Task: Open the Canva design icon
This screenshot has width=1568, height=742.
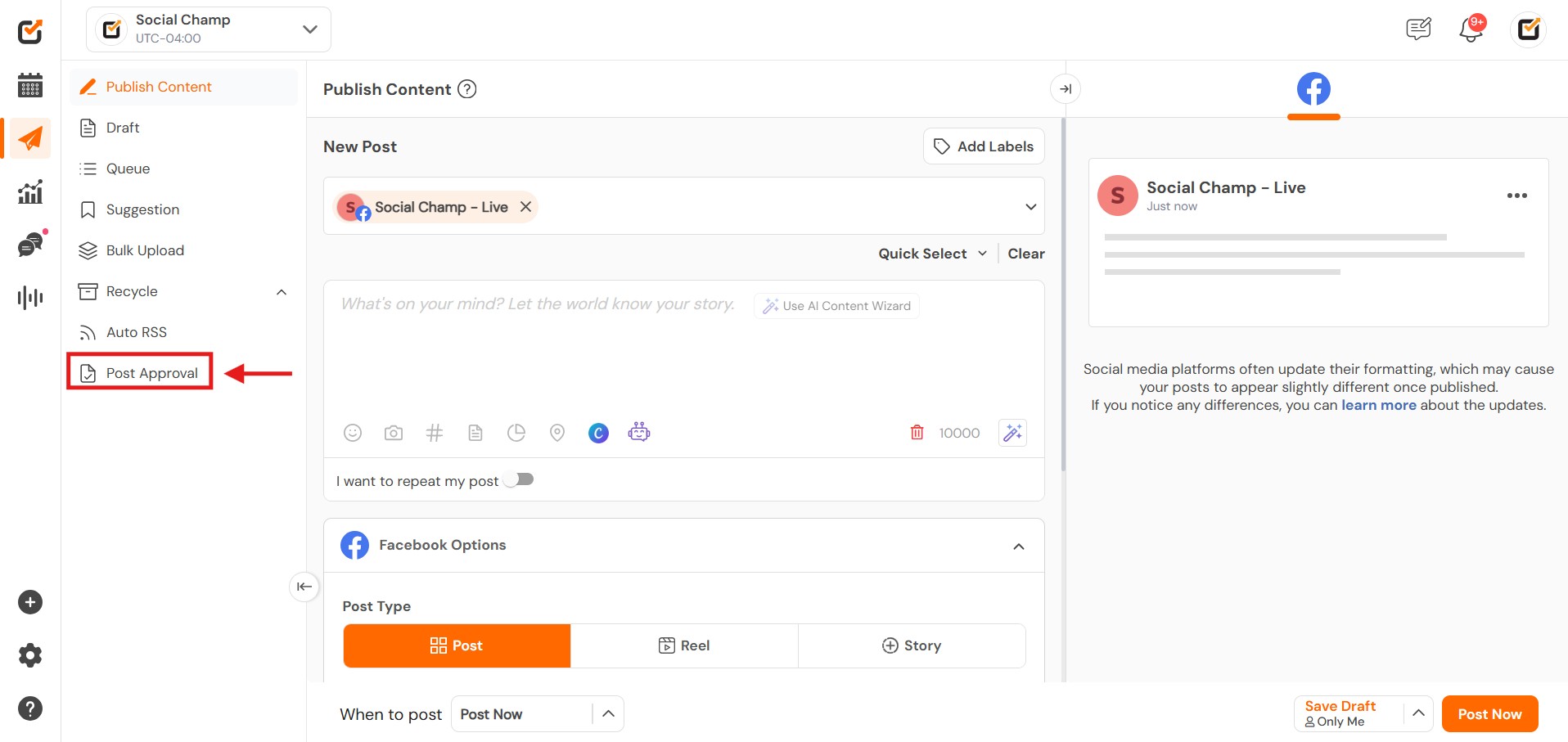Action: 598,433
